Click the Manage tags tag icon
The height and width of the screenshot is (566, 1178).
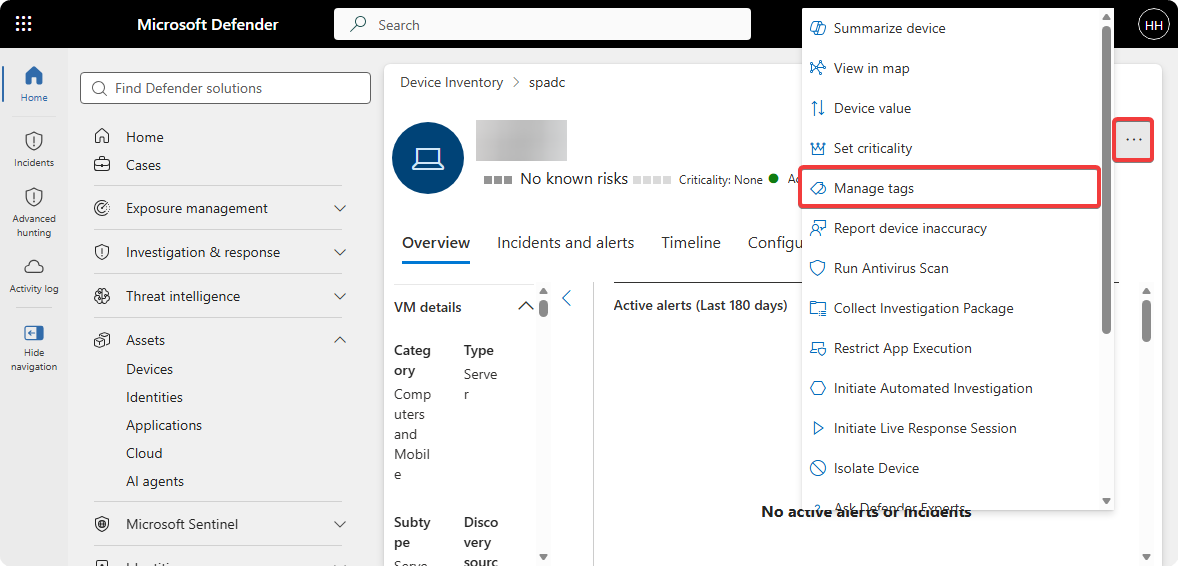point(817,188)
